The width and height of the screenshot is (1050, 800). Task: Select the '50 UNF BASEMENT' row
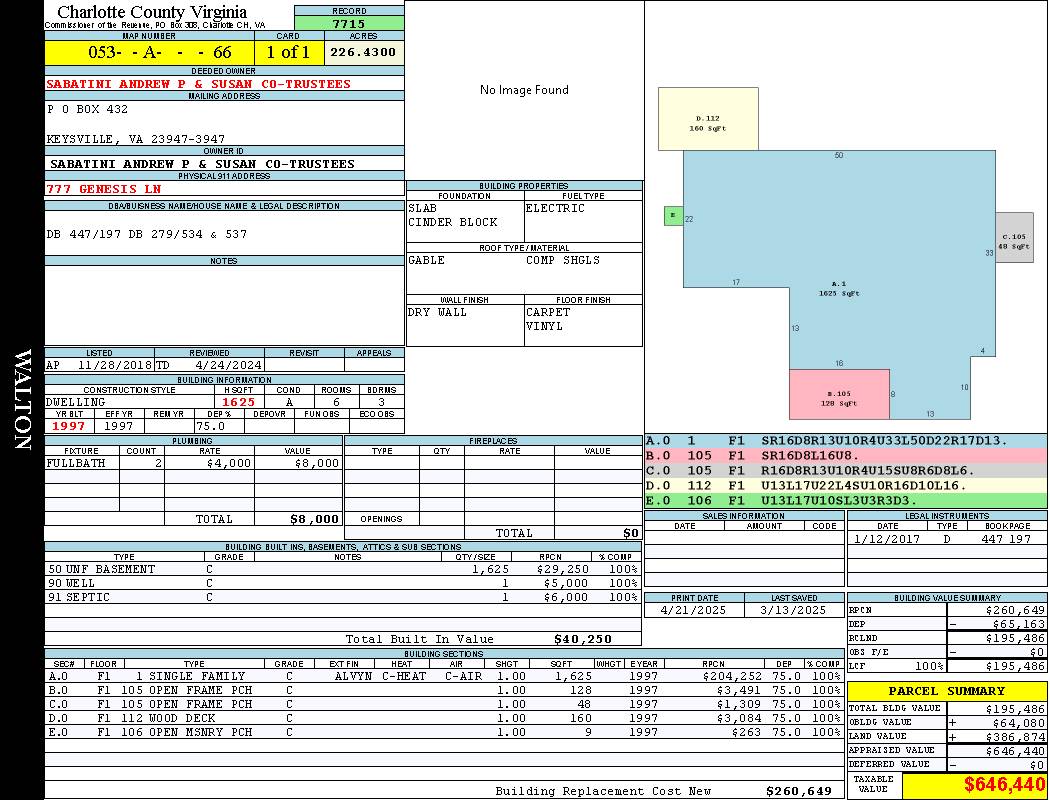coord(343,570)
